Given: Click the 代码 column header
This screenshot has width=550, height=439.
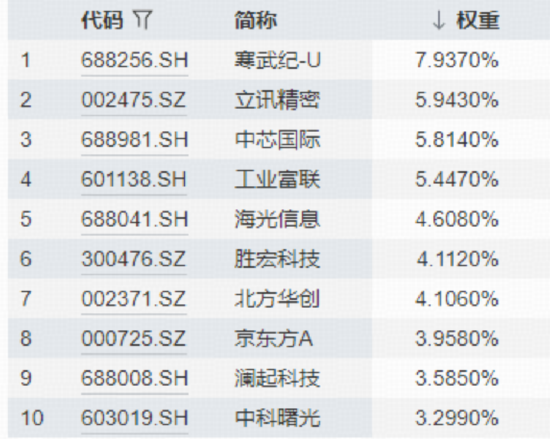Looking at the screenshot, I should [x=102, y=20].
